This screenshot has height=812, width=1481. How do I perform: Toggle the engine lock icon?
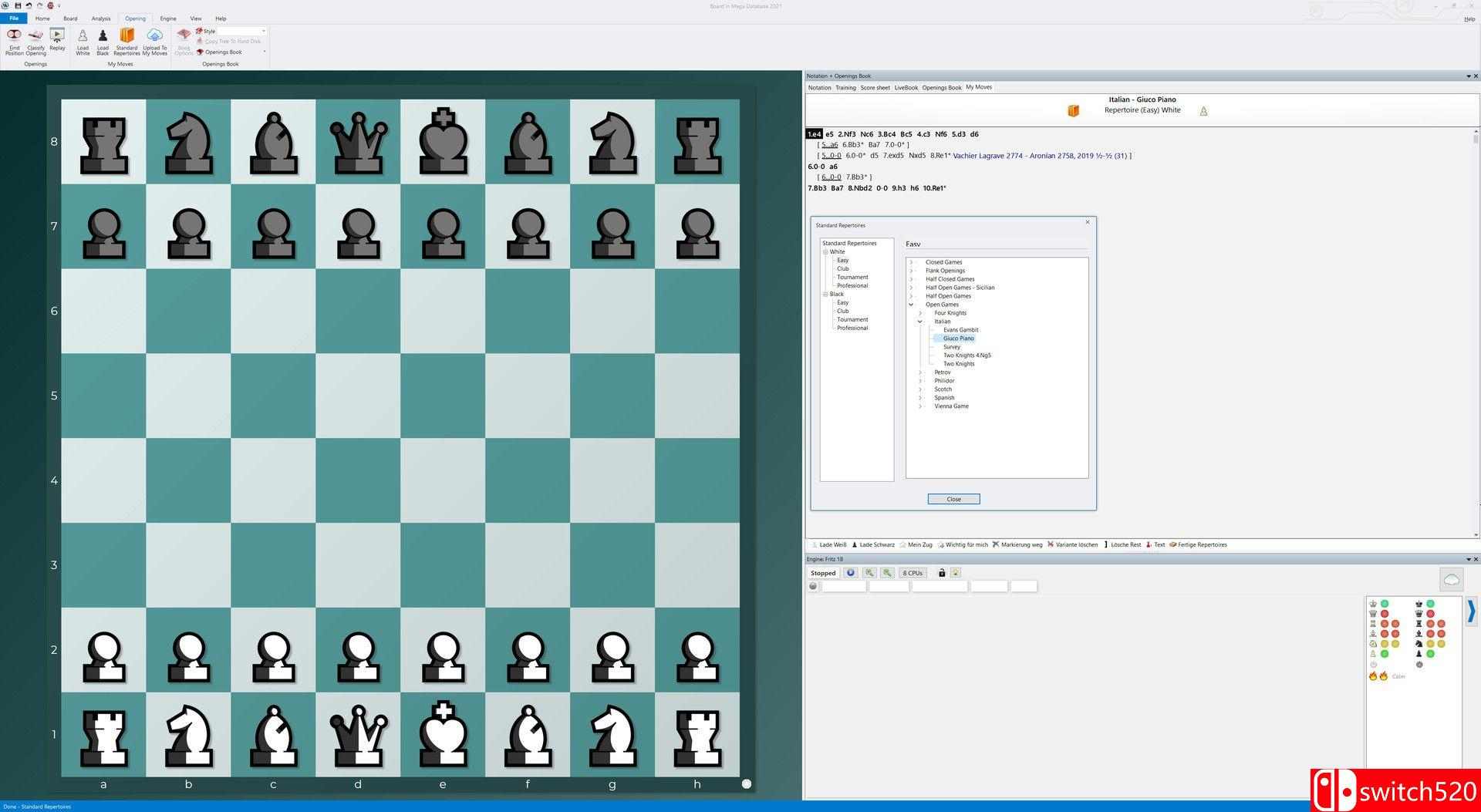(941, 573)
